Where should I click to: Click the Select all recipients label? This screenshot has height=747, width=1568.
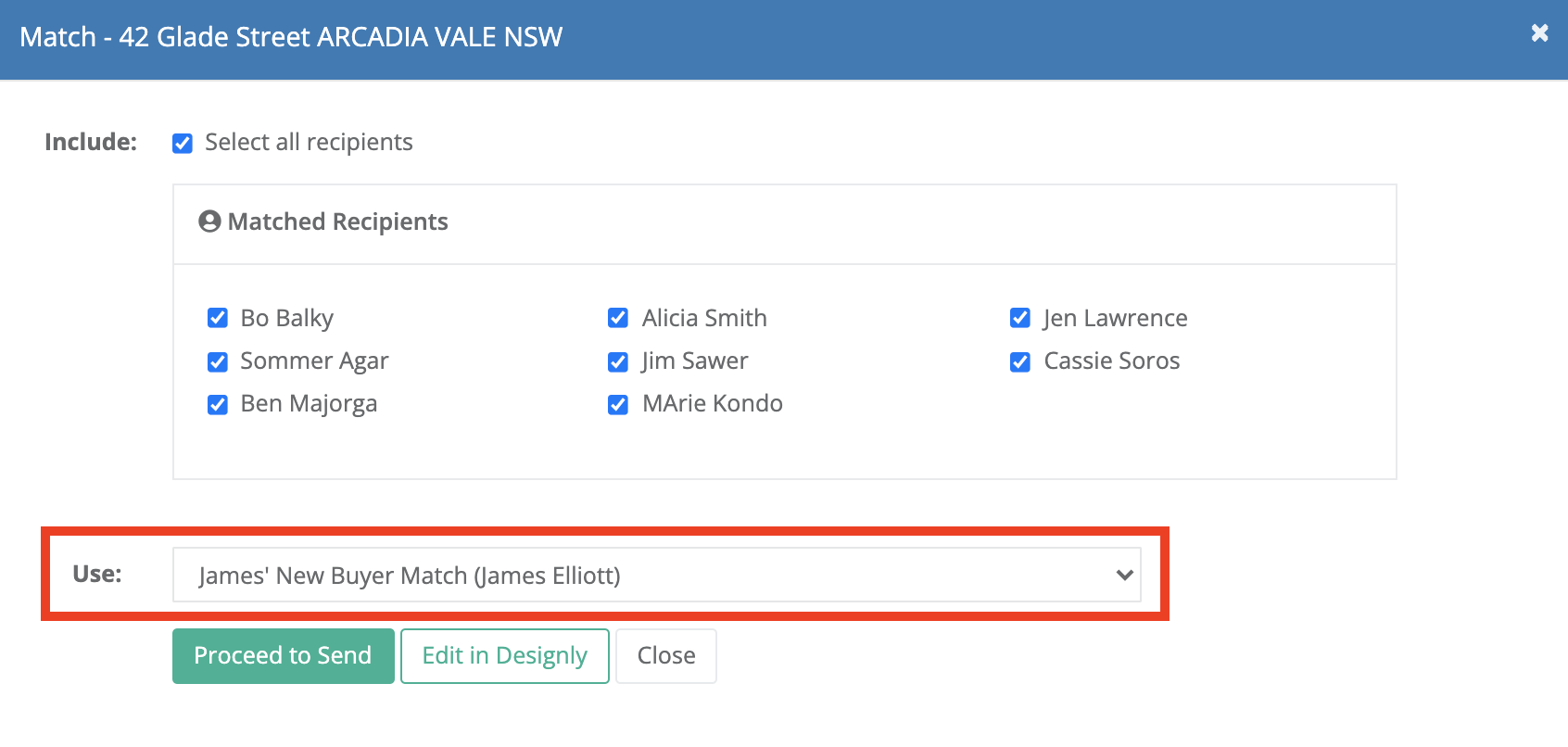(309, 142)
